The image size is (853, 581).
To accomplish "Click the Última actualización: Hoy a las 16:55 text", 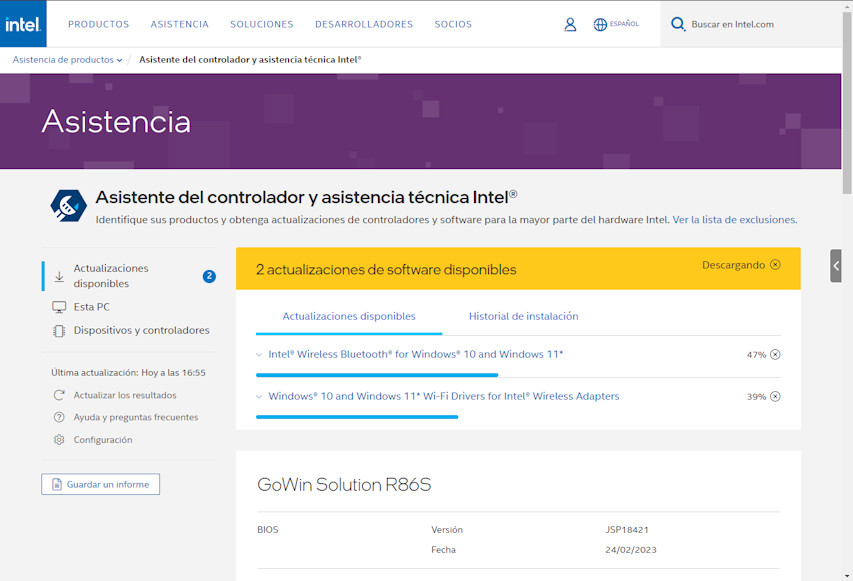I will (128, 373).
